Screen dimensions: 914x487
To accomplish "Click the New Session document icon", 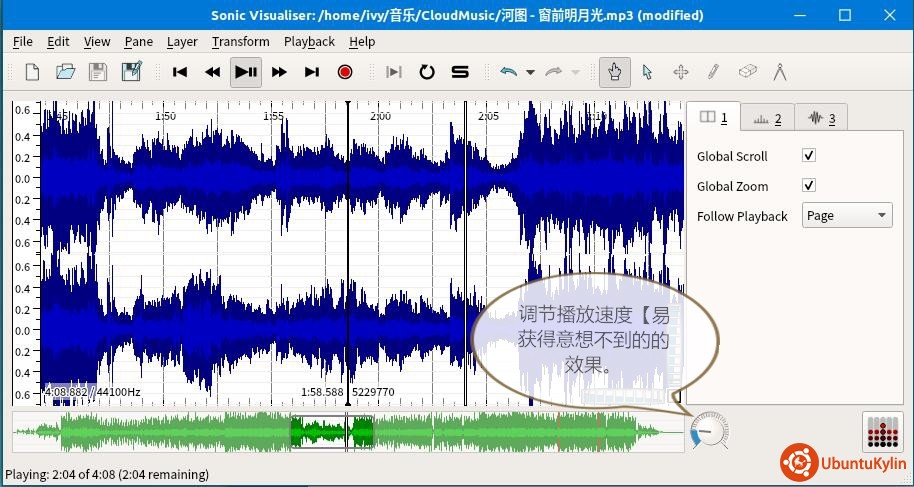I will pos(32,72).
